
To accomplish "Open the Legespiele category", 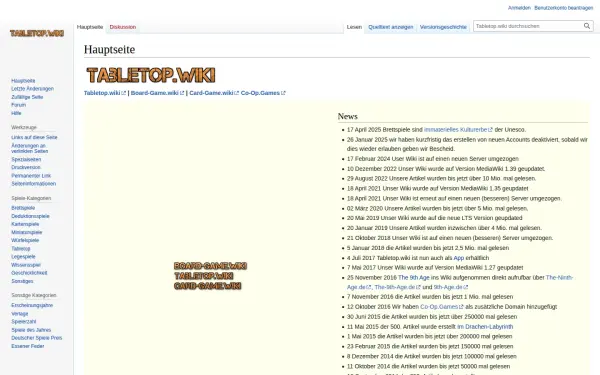I will (x=23, y=257).
